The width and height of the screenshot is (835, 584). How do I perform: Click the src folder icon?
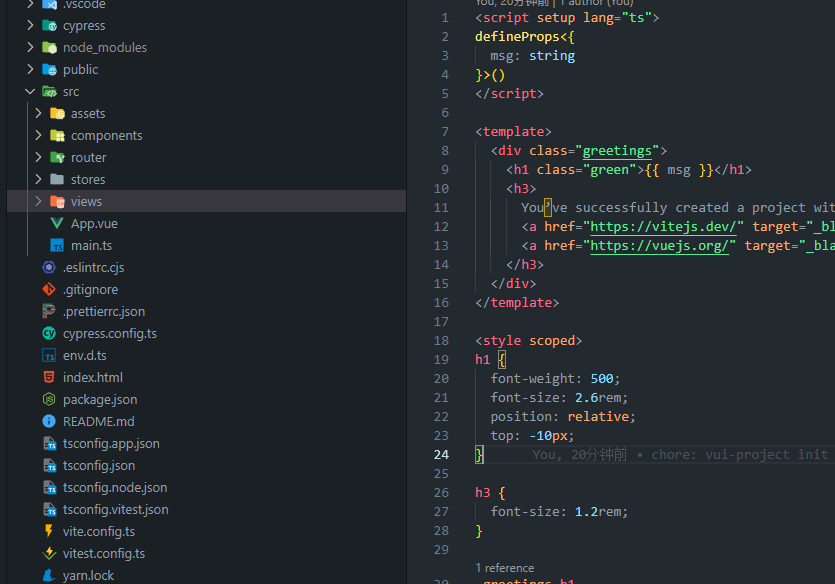click(50, 92)
